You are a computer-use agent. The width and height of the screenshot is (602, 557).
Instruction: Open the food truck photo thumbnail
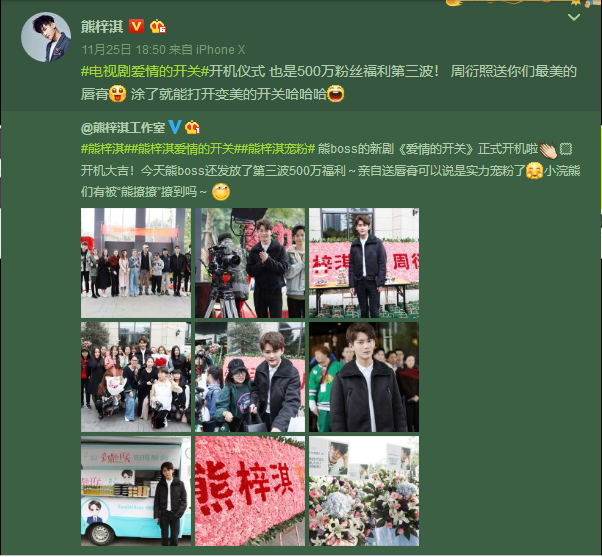136,491
